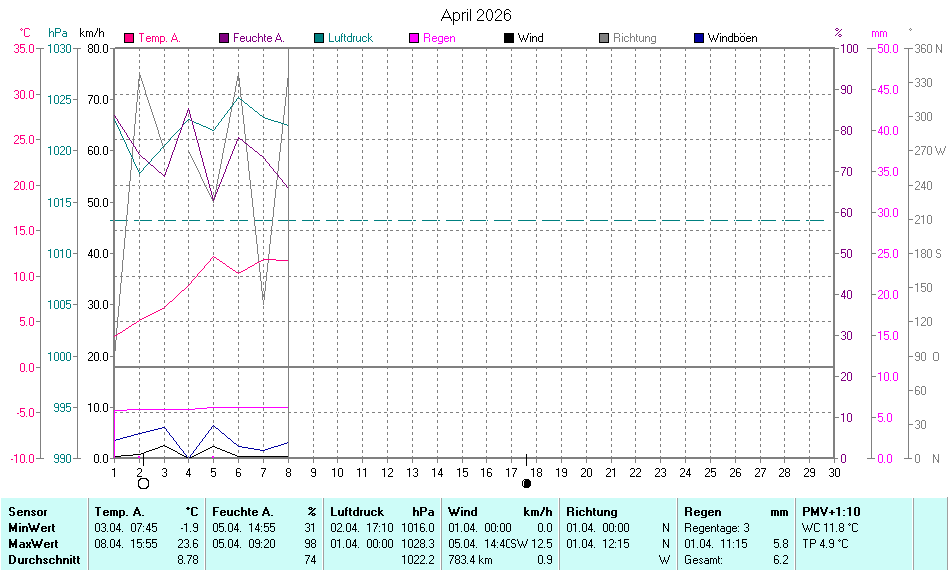
Task: Click the teal Luftdruck legend square
Action: click(x=319, y=38)
